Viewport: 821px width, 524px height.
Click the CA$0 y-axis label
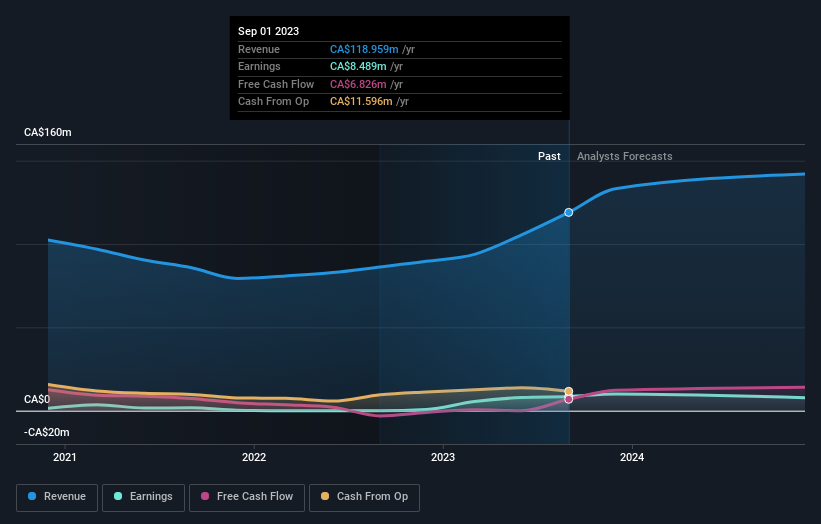pyautogui.click(x=37, y=399)
